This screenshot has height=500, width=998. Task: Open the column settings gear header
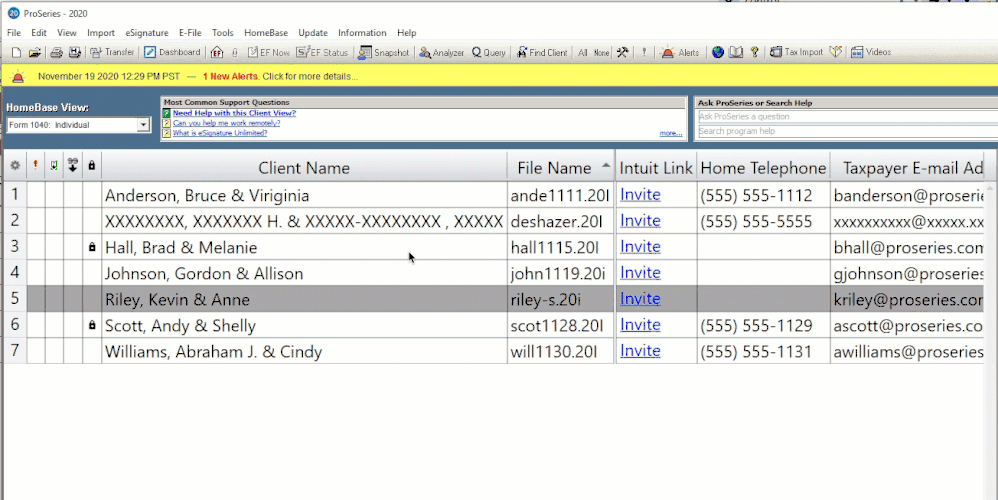15,166
